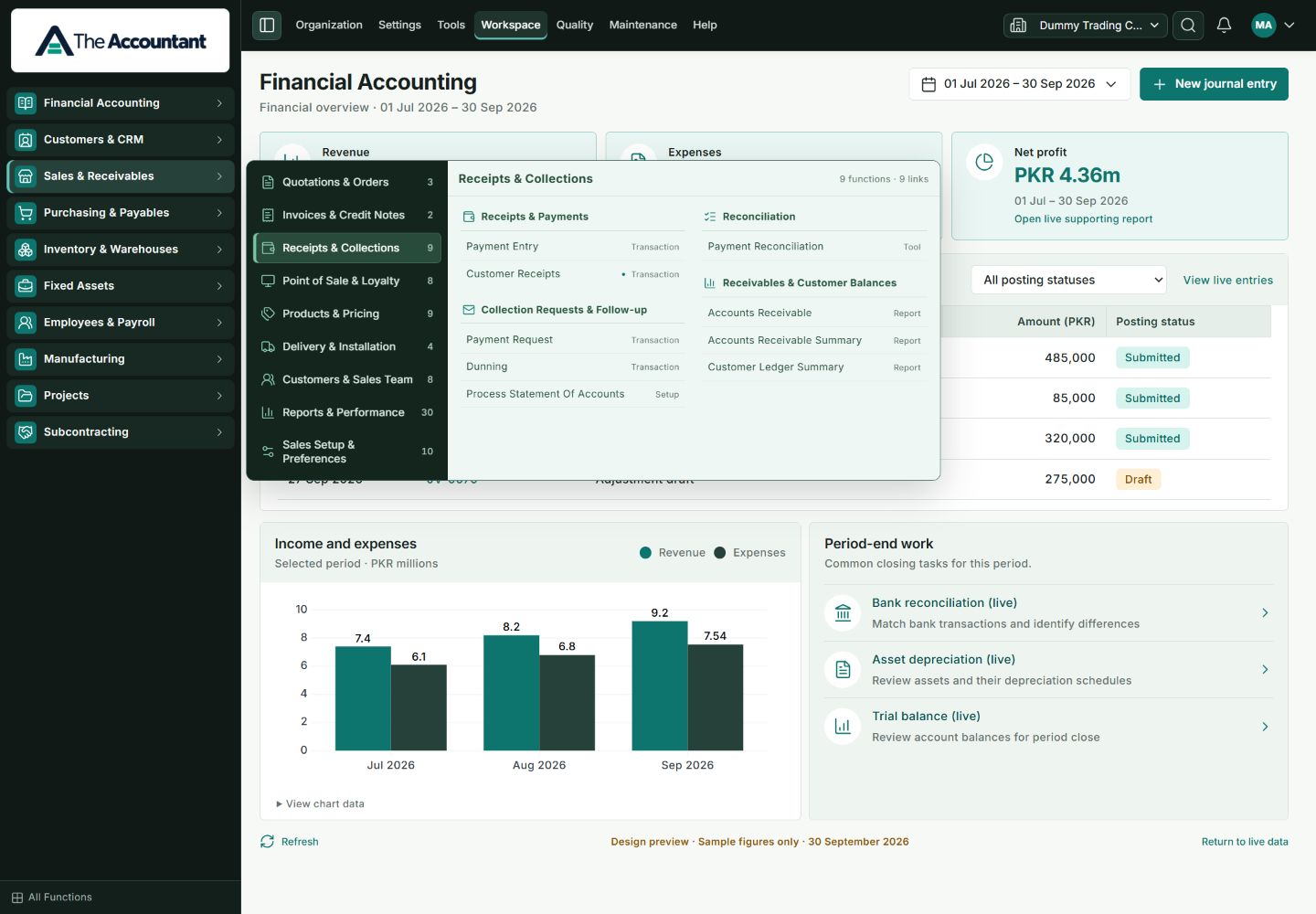Click All Functions at sidebar bottom
Viewport: 1316px width, 914px height.
[52, 898]
